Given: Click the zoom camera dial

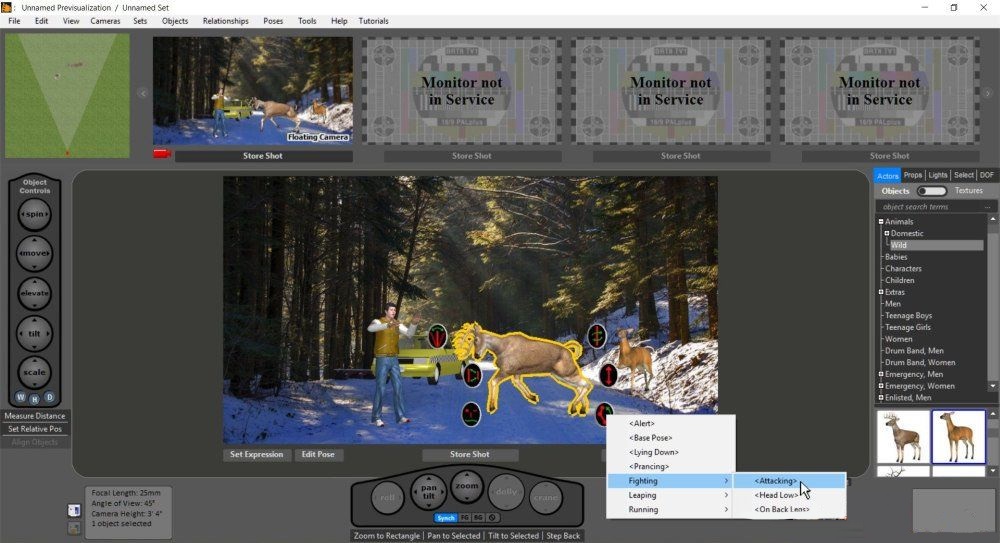Looking at the screenshot, I should click(x=467, y=486).
